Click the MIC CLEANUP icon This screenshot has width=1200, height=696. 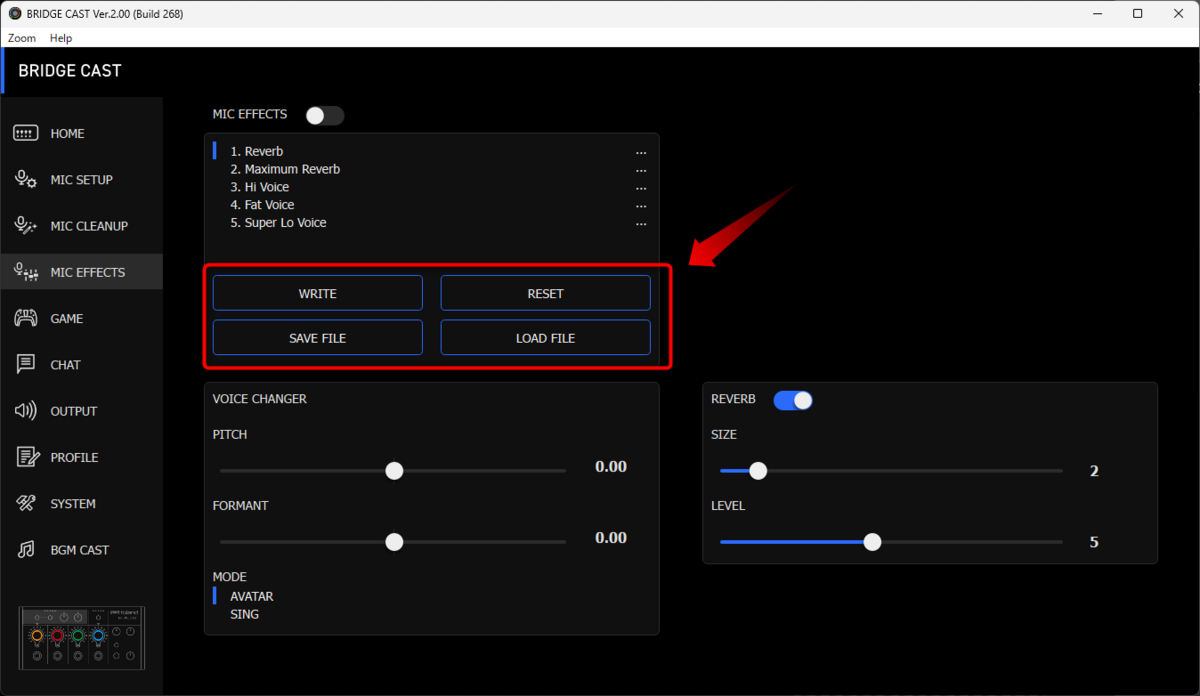[x=26, y=226]
